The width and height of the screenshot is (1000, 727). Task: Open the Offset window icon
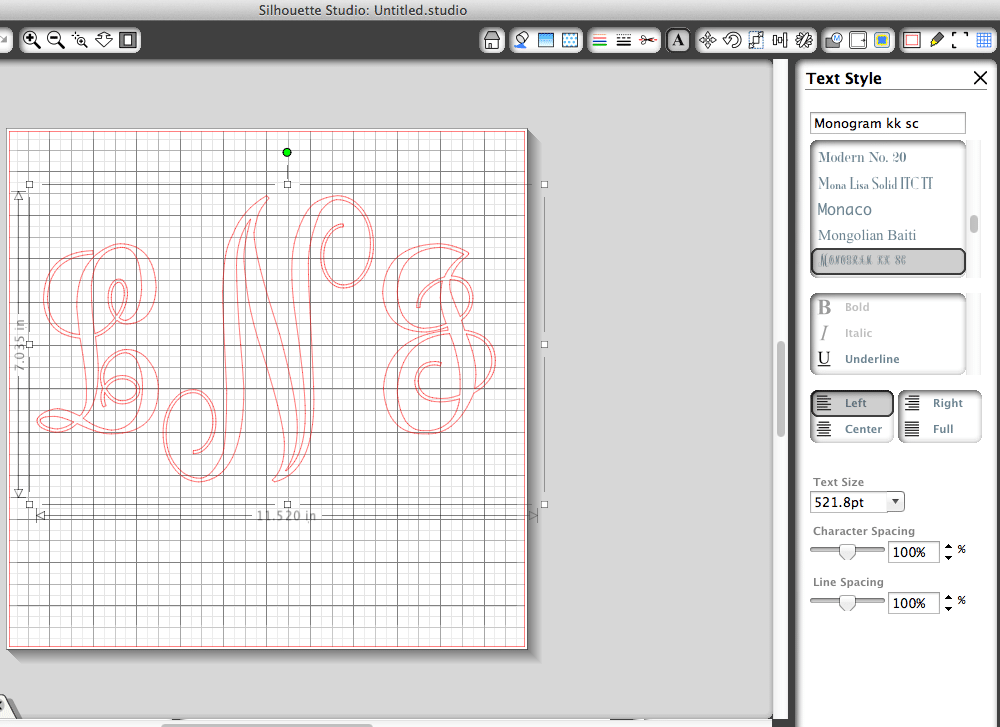(858, 41)
